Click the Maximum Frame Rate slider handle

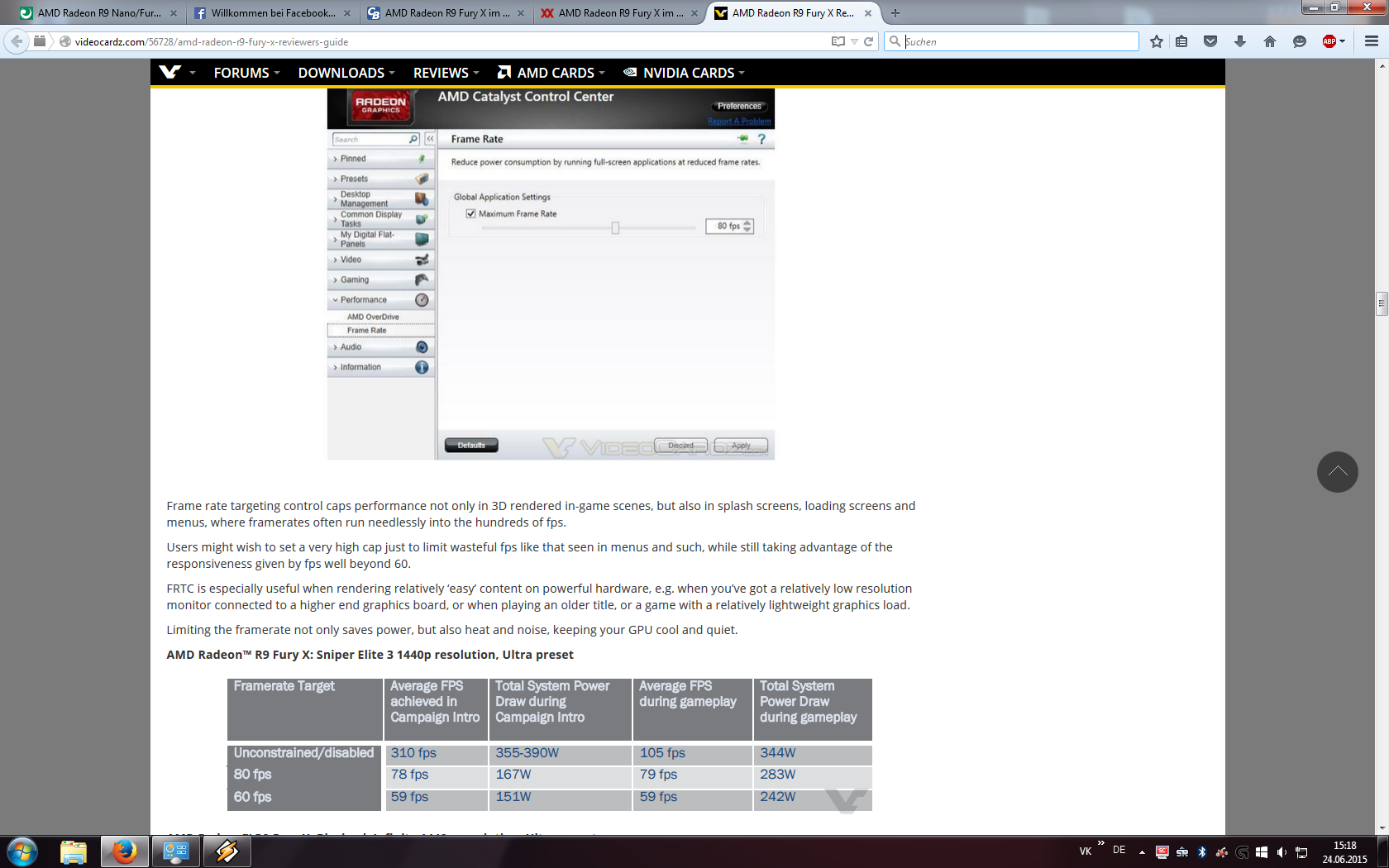(x=615, y=228)
